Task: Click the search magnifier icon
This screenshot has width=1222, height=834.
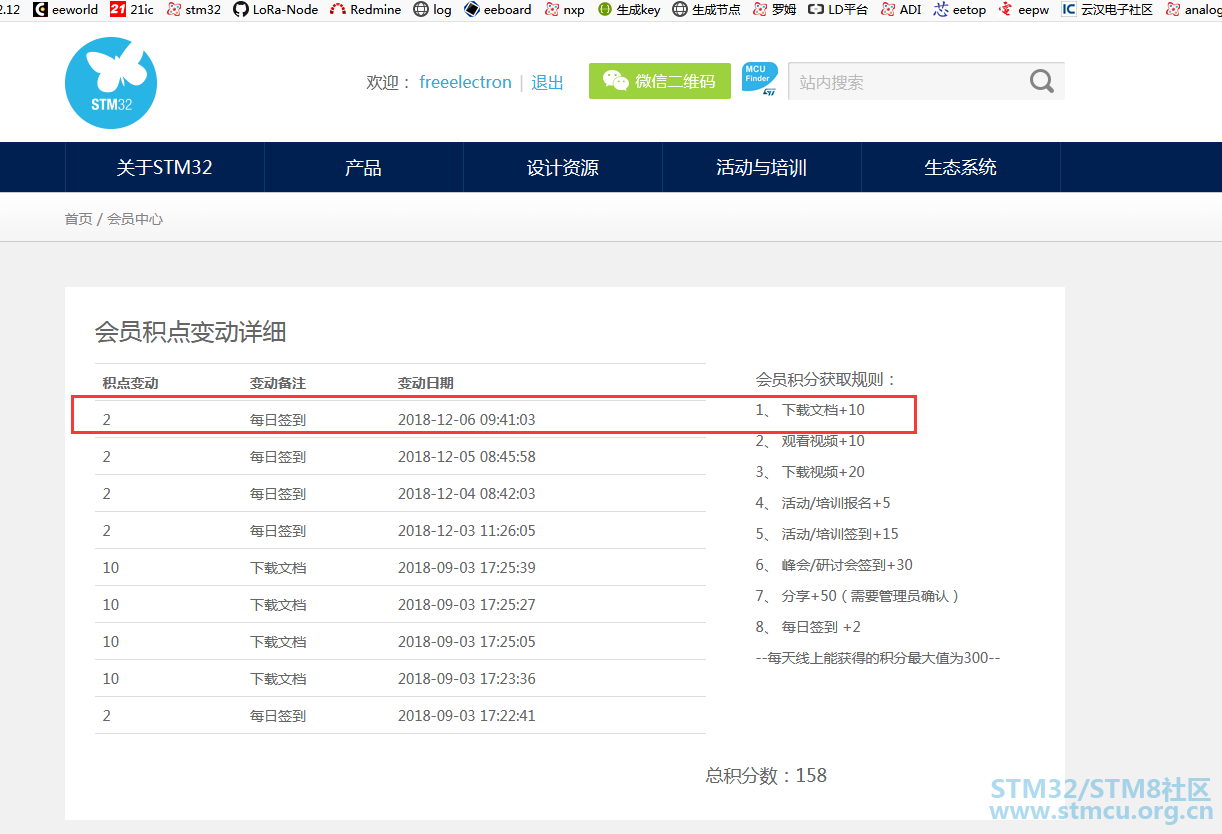Action: tap(1042, 82)
